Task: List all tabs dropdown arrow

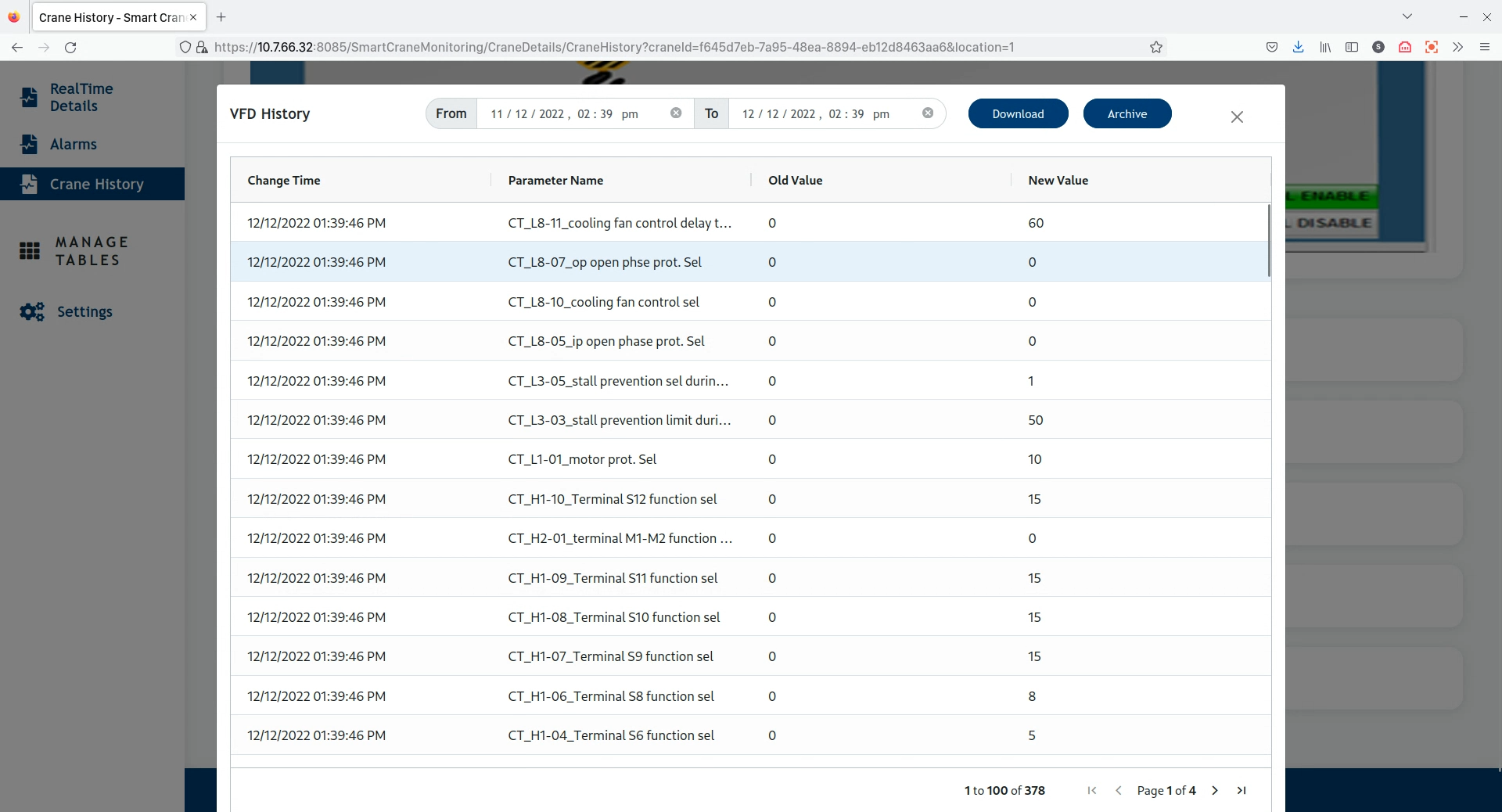Action: coord(1407,16)
